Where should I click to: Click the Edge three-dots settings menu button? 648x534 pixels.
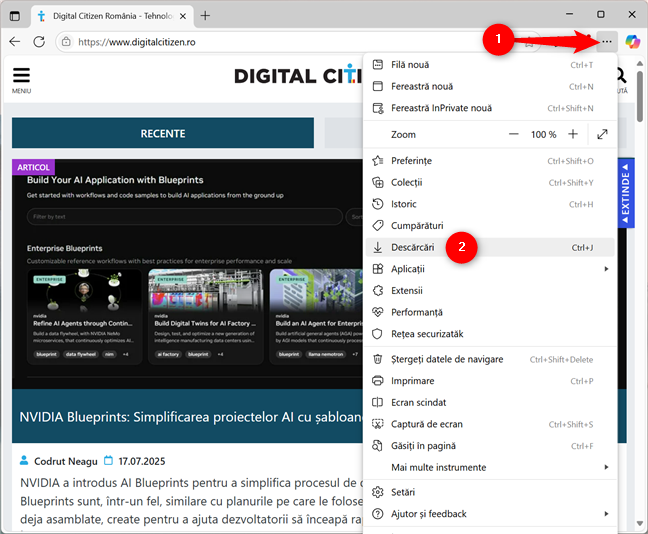[x=606, y=42]
